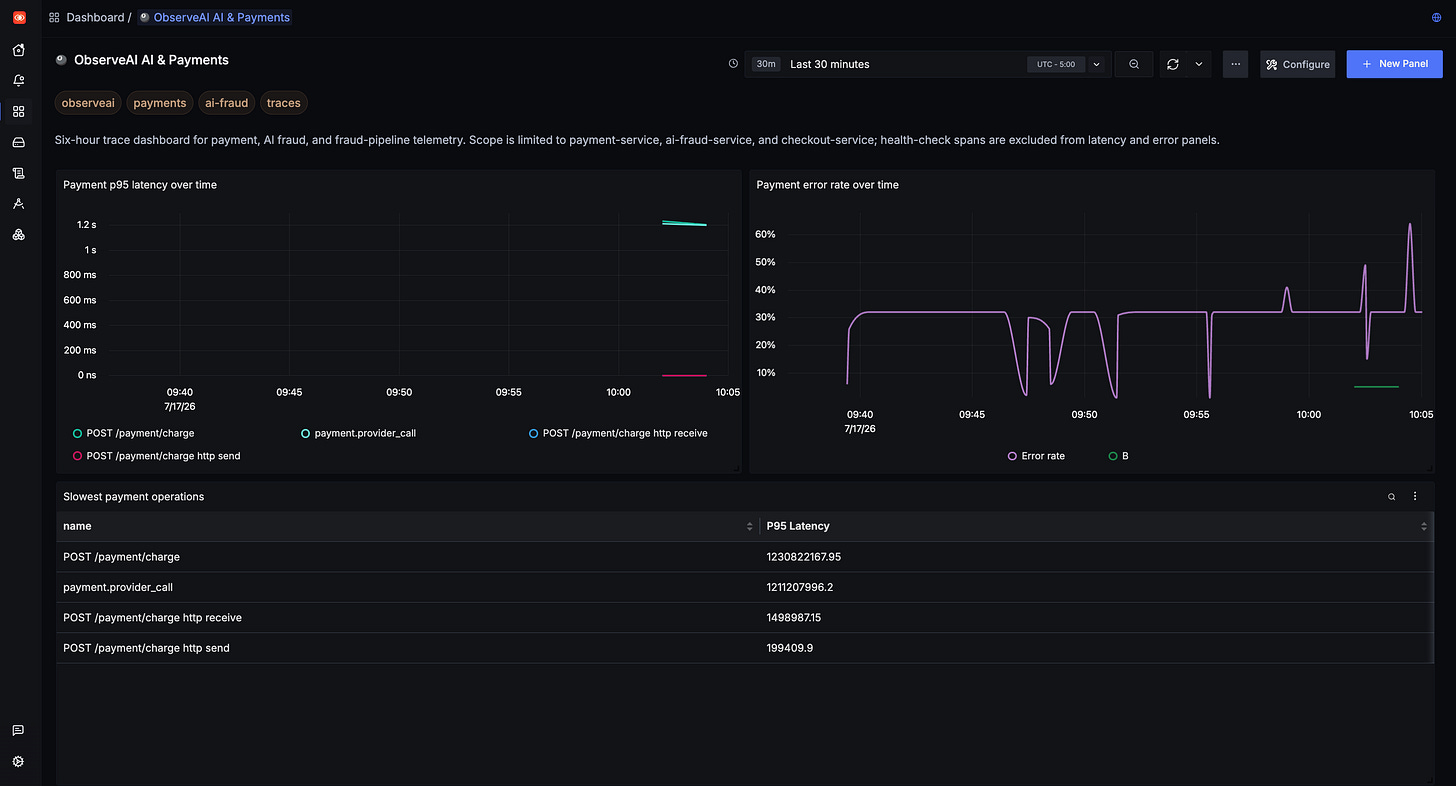
Task: Open the Dashboards grid icon in sidebar
Action: coord(18,111)
